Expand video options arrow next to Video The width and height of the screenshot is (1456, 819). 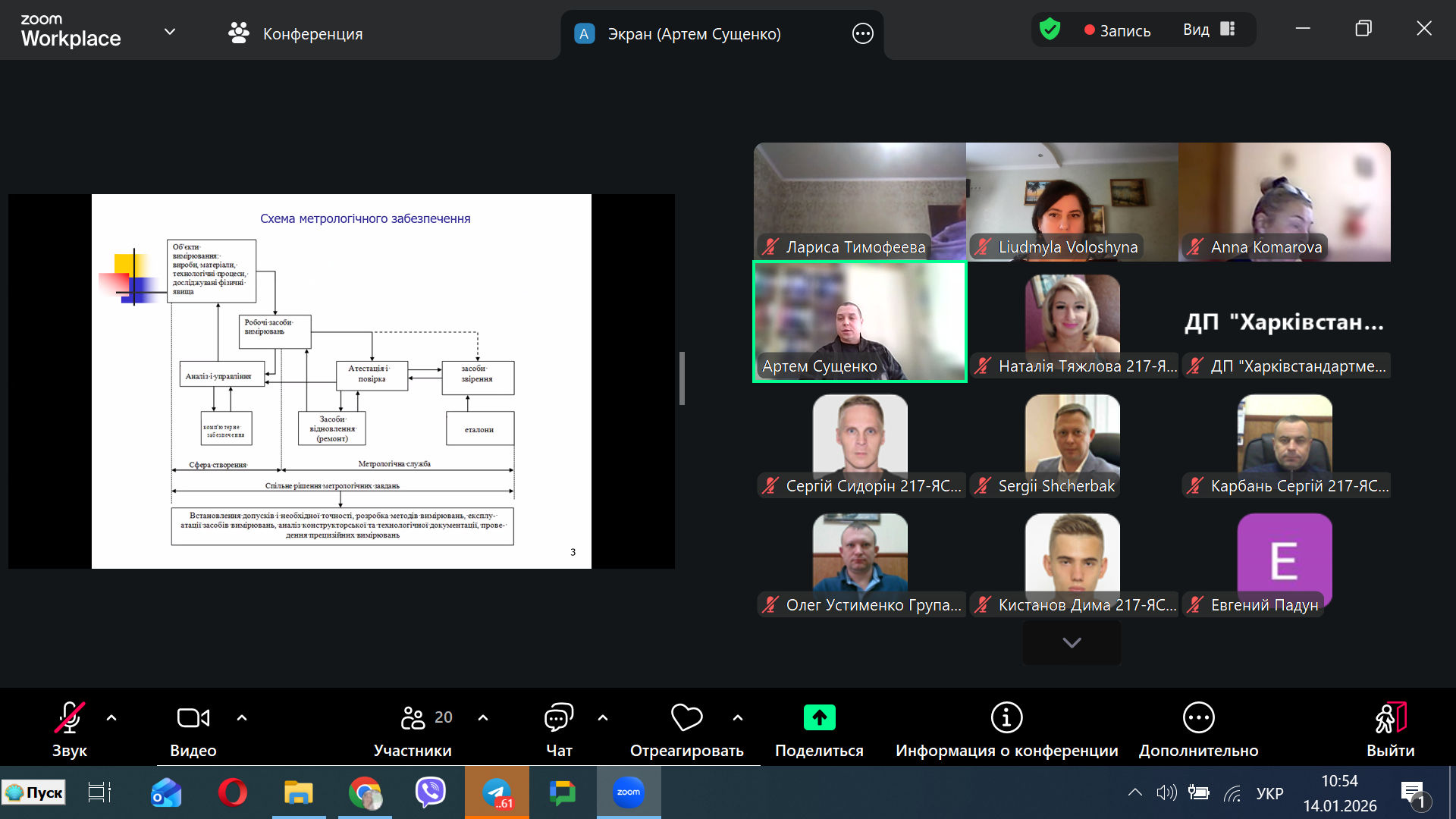tap(242, 717)
